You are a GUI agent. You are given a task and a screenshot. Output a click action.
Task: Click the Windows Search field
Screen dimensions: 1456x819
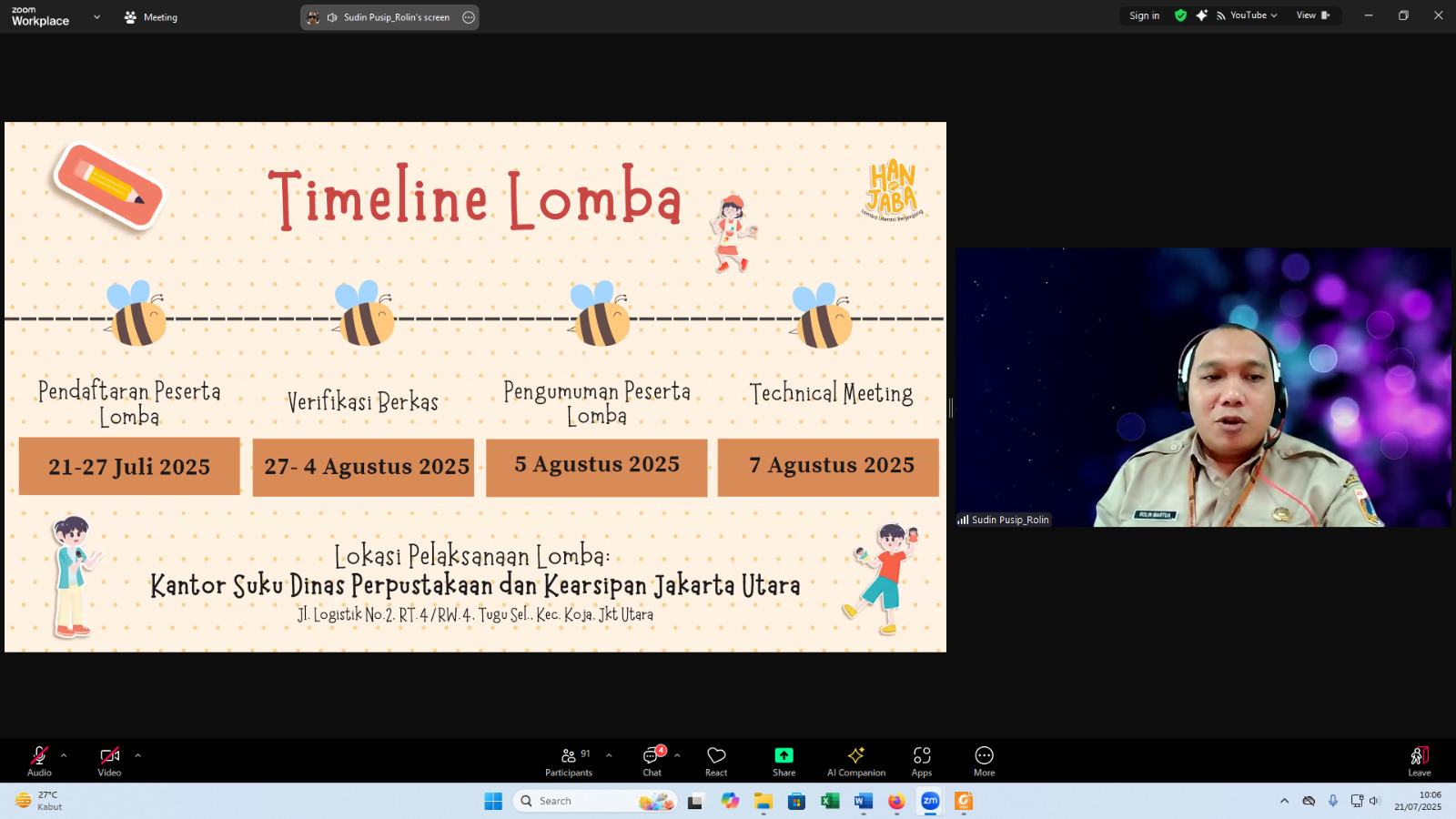591,801
